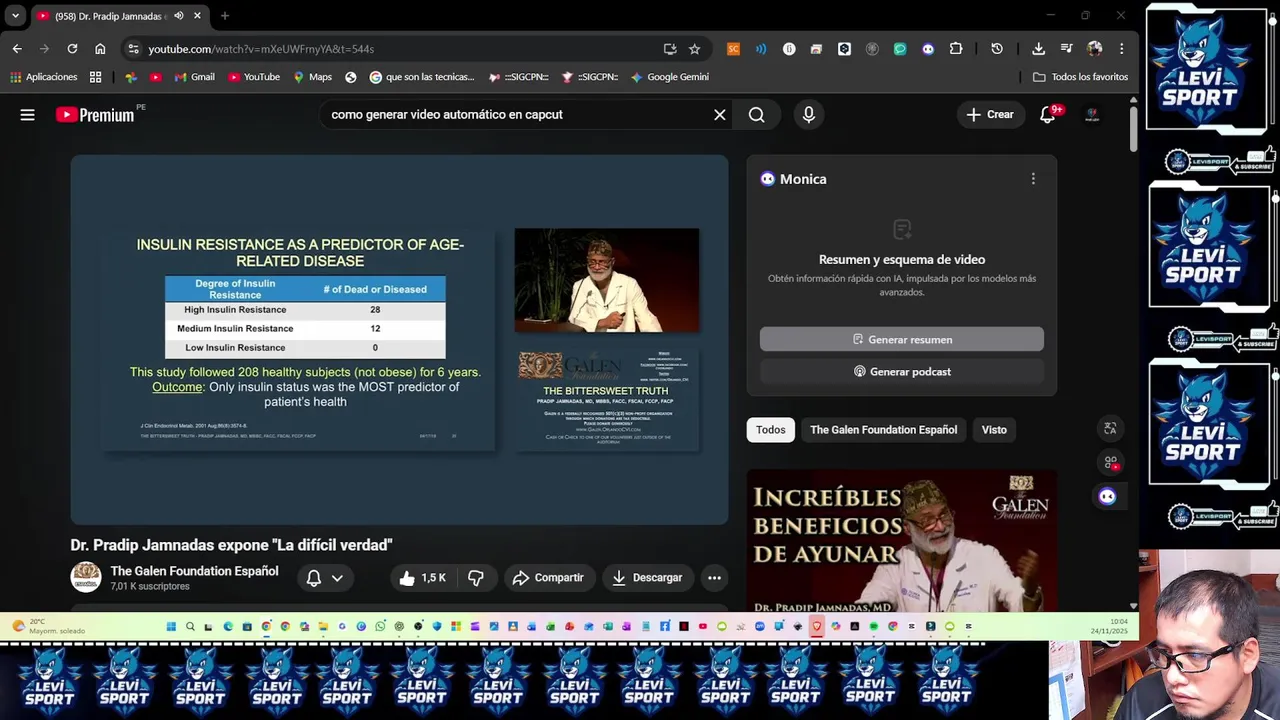Image resolution: width=1280 pixels, height=720 pixels.
Task: Install or cast page icon in address bar
Action: click(x=670, y=49)
